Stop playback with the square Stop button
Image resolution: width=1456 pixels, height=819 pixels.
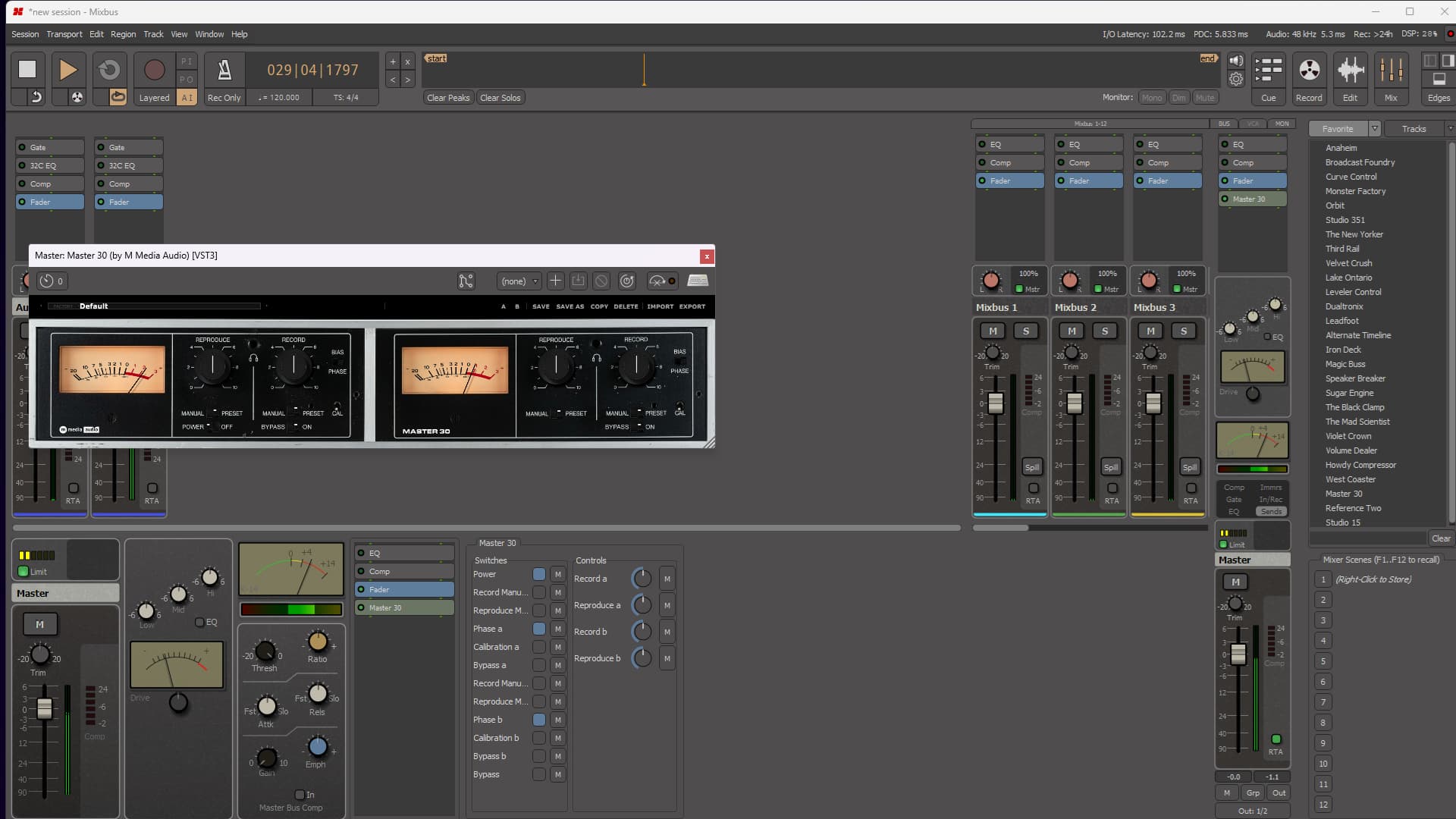tap(27, 69)
